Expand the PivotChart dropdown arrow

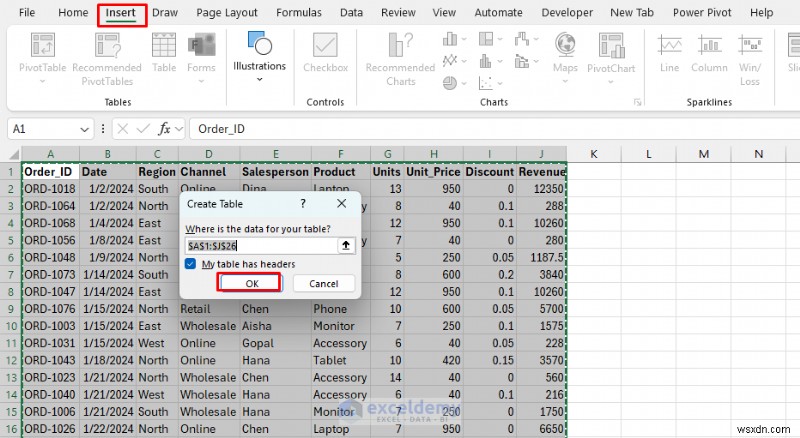coord(611,81)
